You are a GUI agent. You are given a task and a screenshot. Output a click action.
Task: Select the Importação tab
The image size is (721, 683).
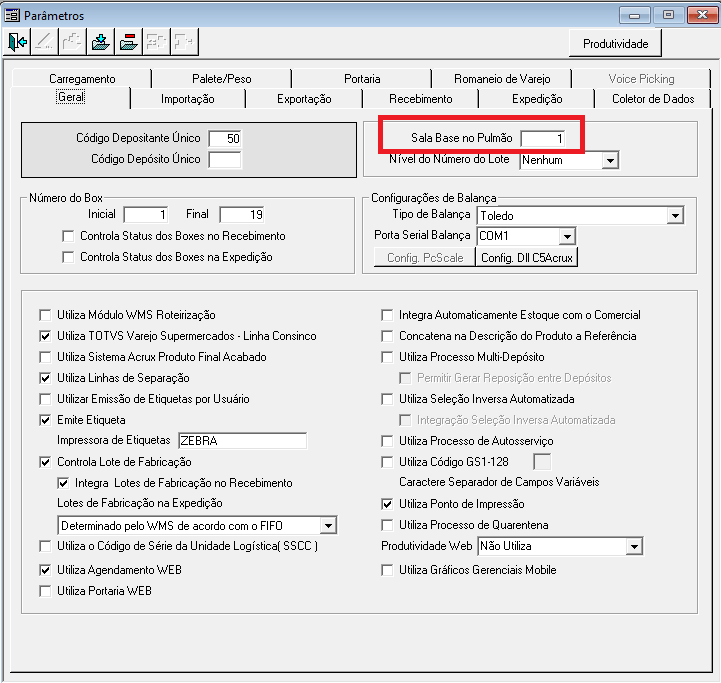click(188, 99)
